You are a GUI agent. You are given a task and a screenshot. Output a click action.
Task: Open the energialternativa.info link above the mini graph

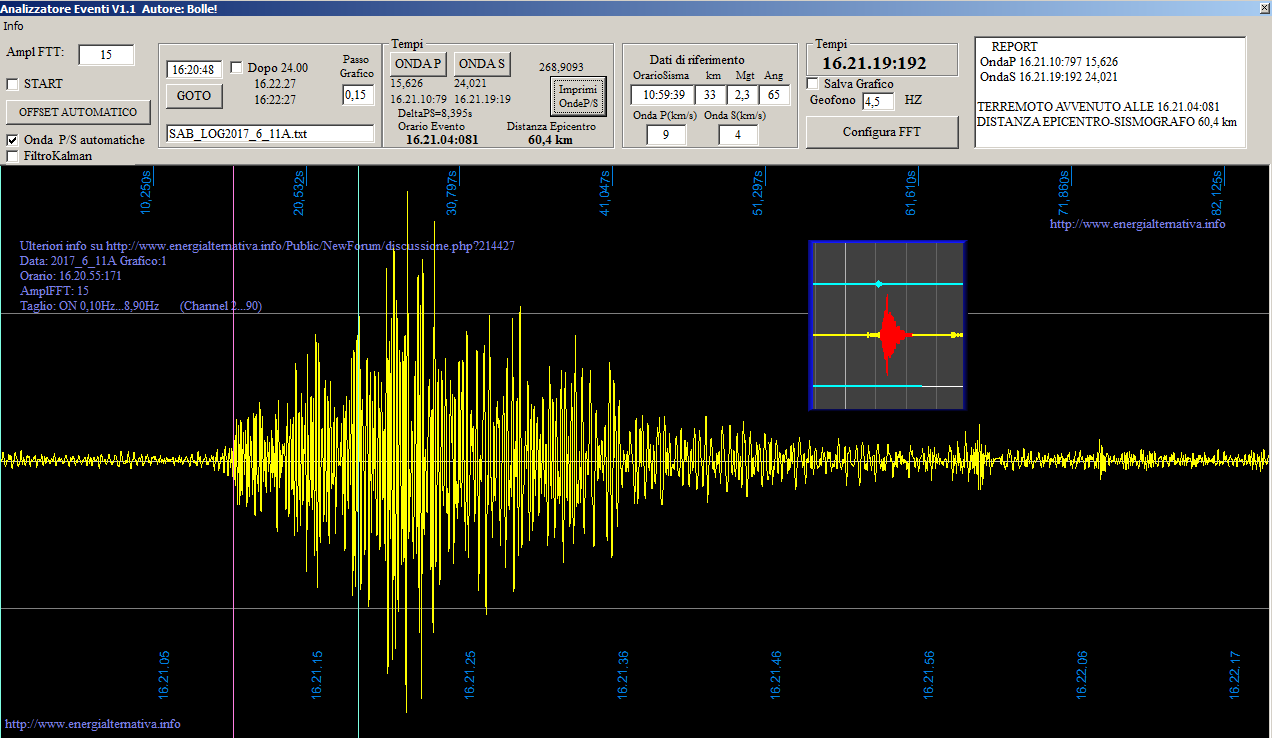click(1137, 224)
